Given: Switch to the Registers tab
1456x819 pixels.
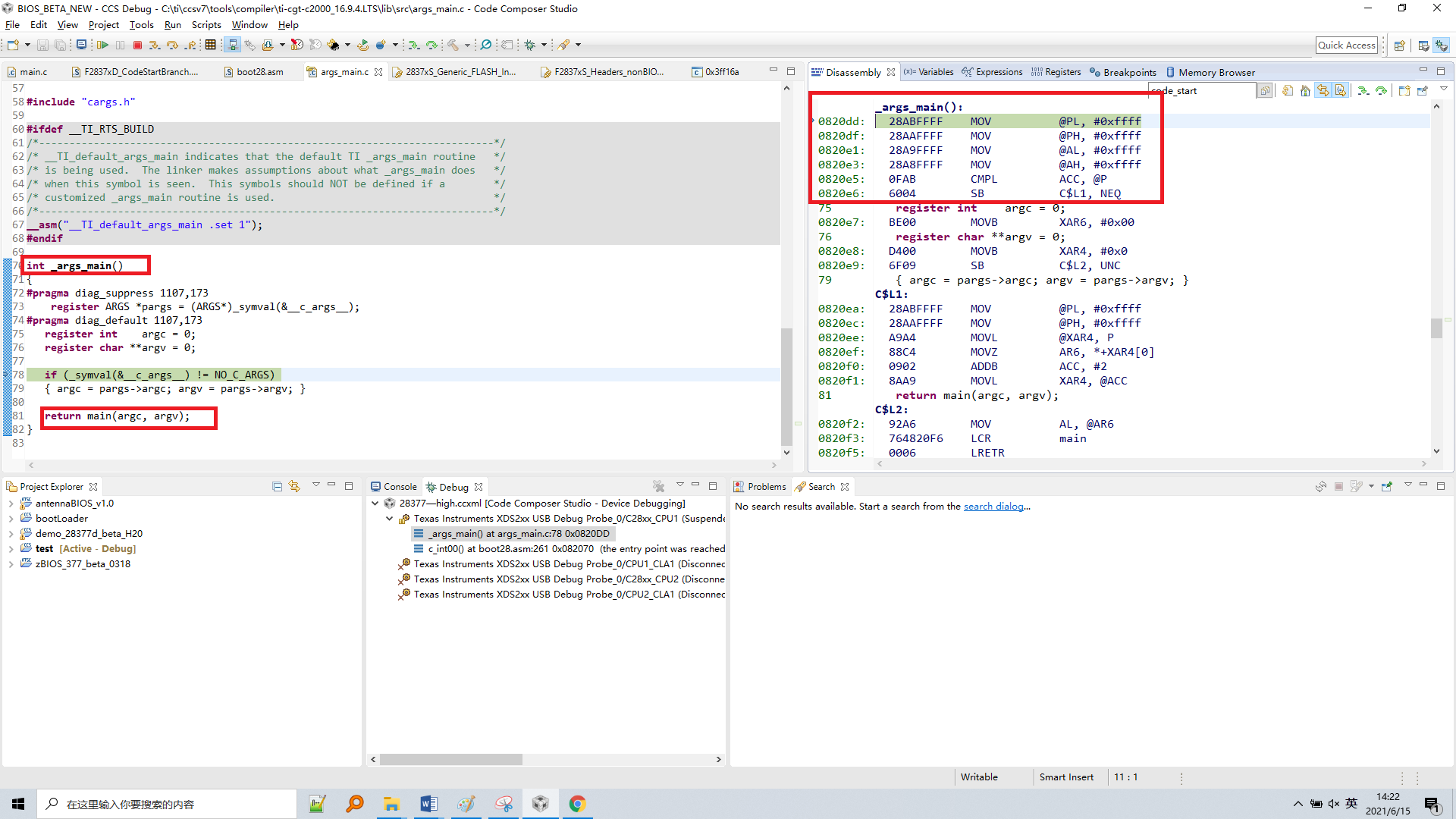Looking at the screenshot, I should point(1062,72).
